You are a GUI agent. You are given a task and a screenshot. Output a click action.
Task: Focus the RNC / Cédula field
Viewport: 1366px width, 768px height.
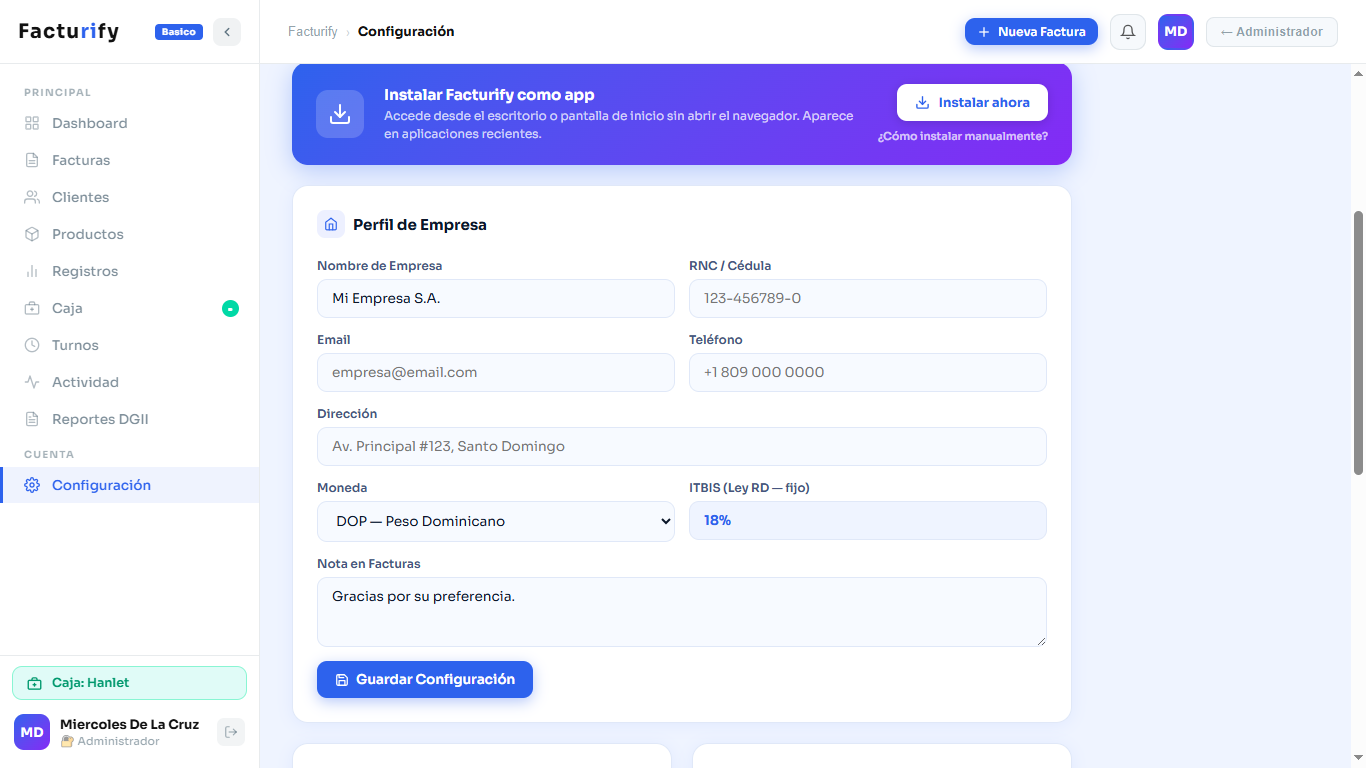pos(868,298)
